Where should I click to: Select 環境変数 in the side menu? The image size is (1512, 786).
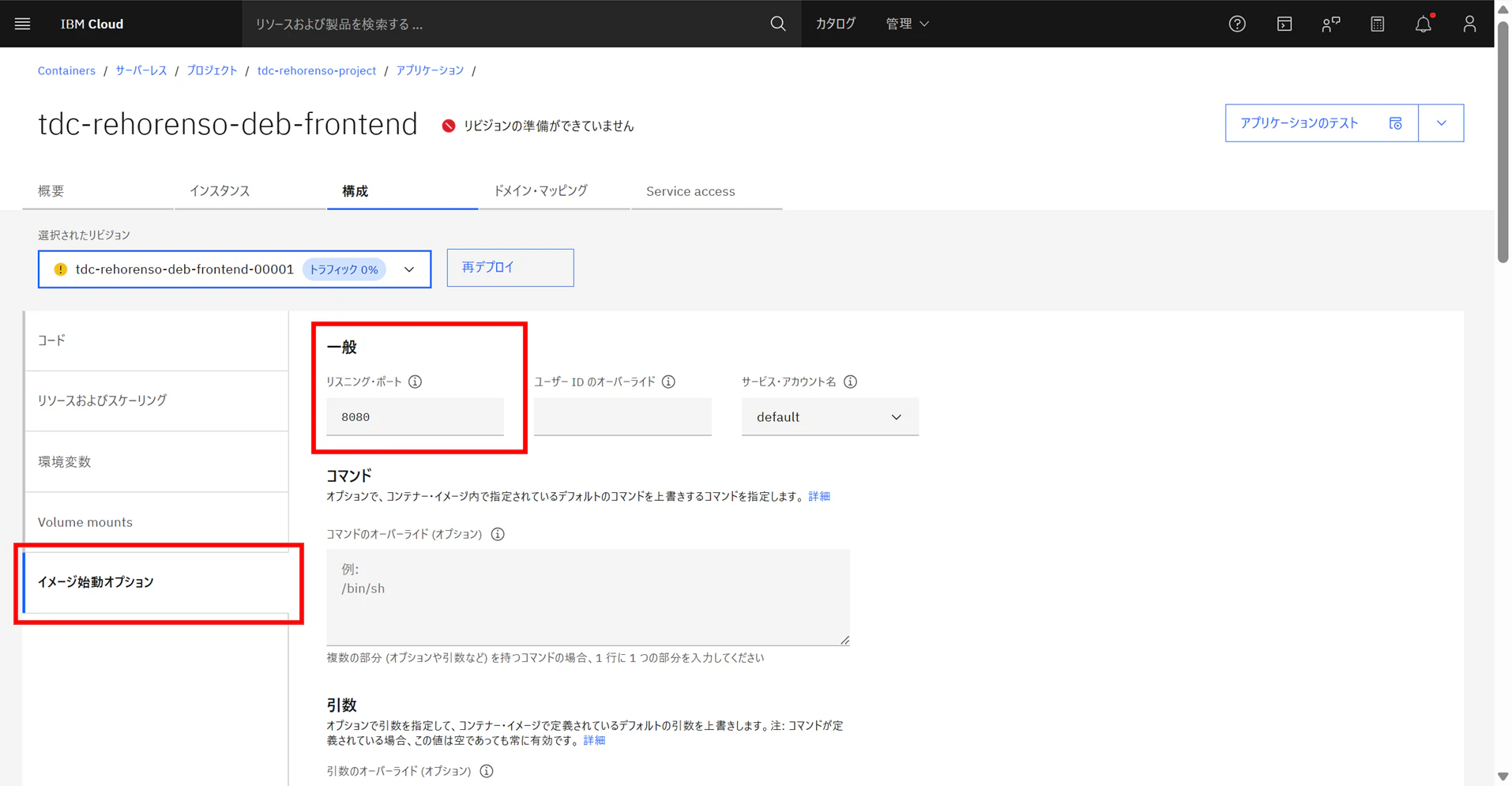(156, 461)
